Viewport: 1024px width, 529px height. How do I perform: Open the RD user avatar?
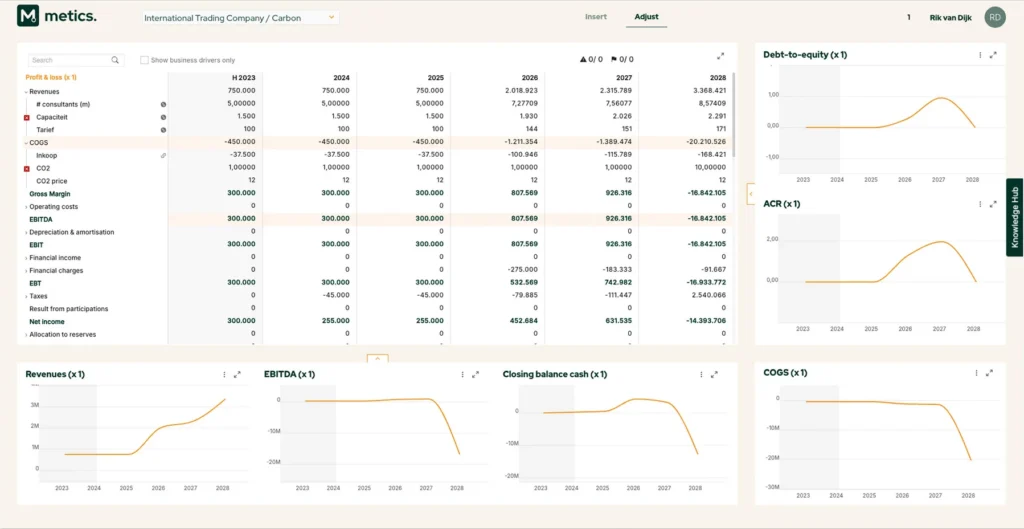pyautogui.click(x=995, y=18)
